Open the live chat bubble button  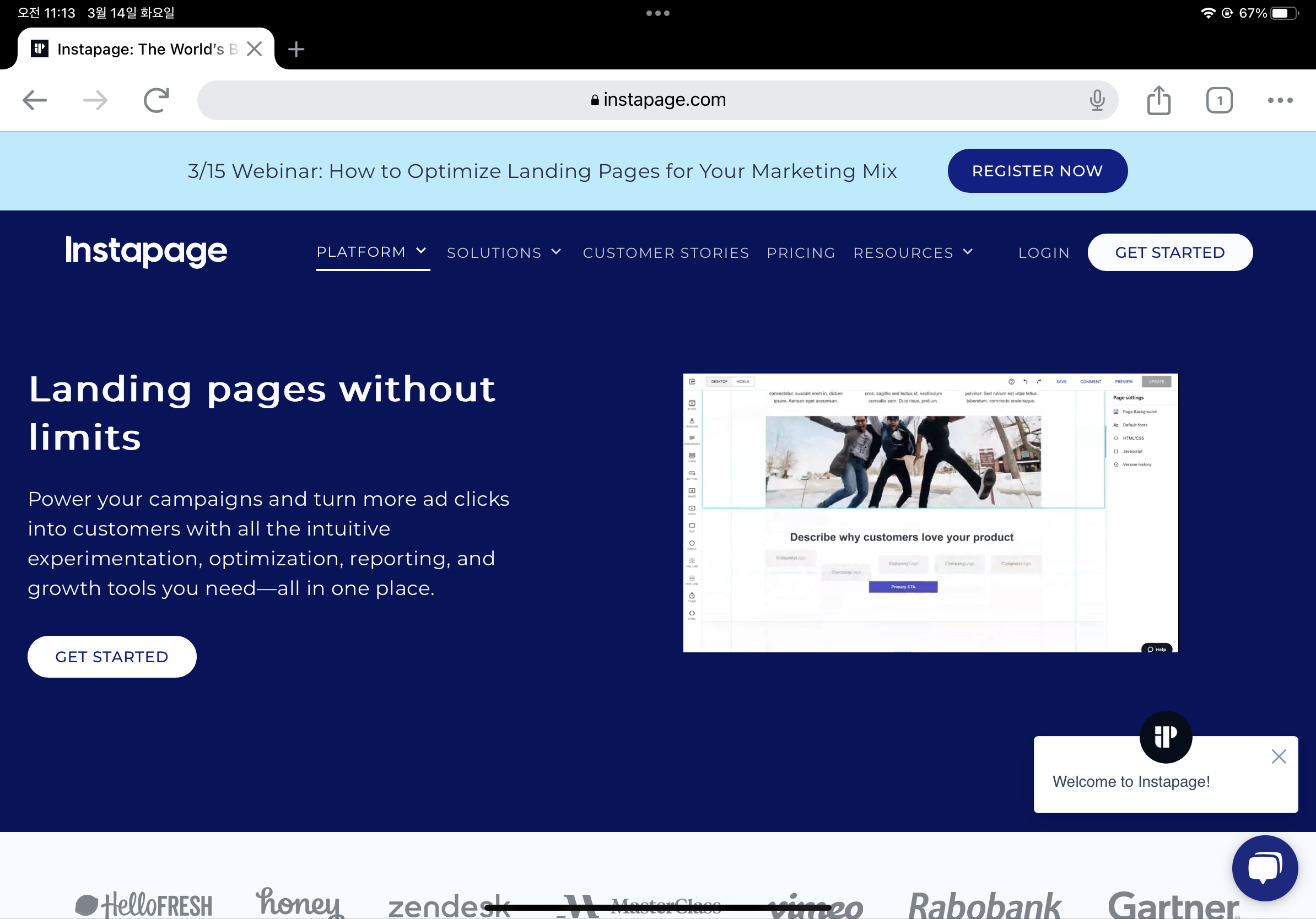[1264, 867]
